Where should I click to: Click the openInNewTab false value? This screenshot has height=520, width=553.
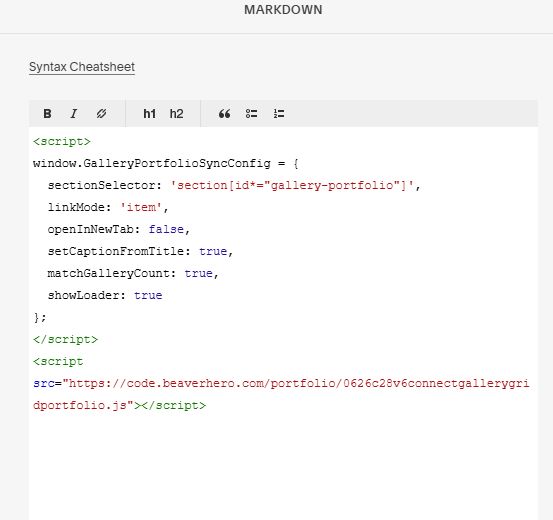coord(166,229)
